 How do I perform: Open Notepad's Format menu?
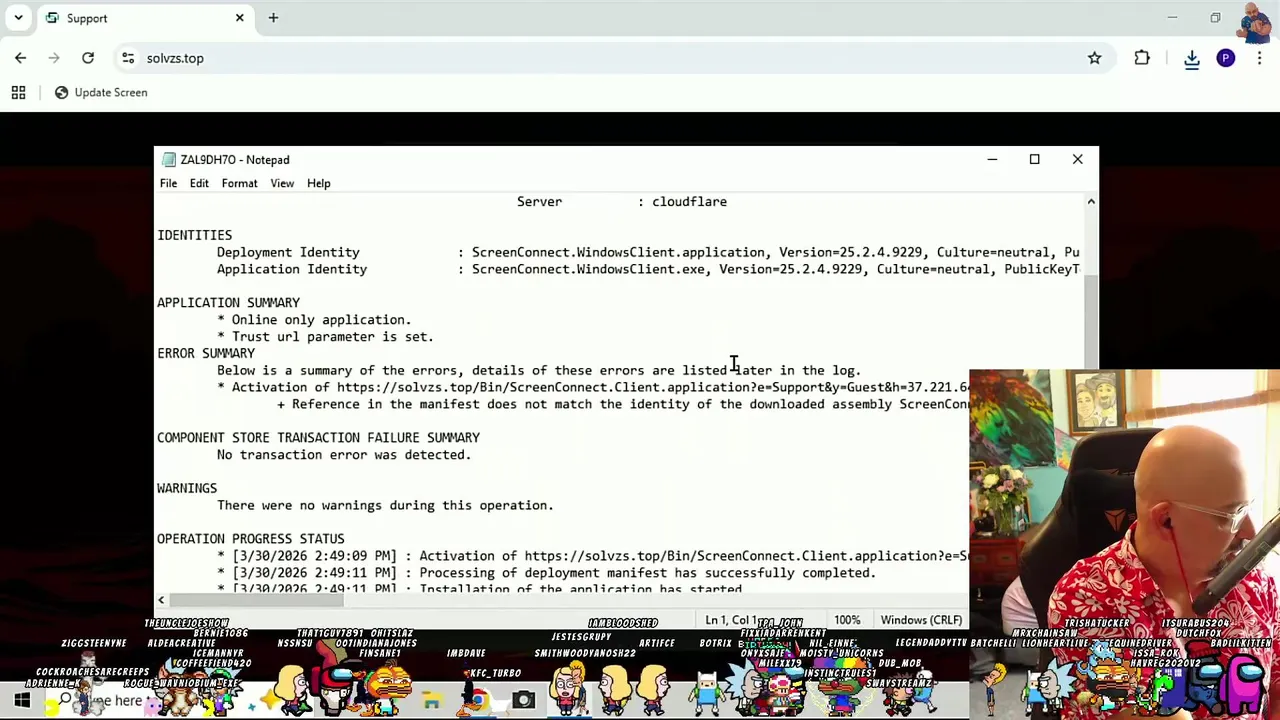point(239,183)
